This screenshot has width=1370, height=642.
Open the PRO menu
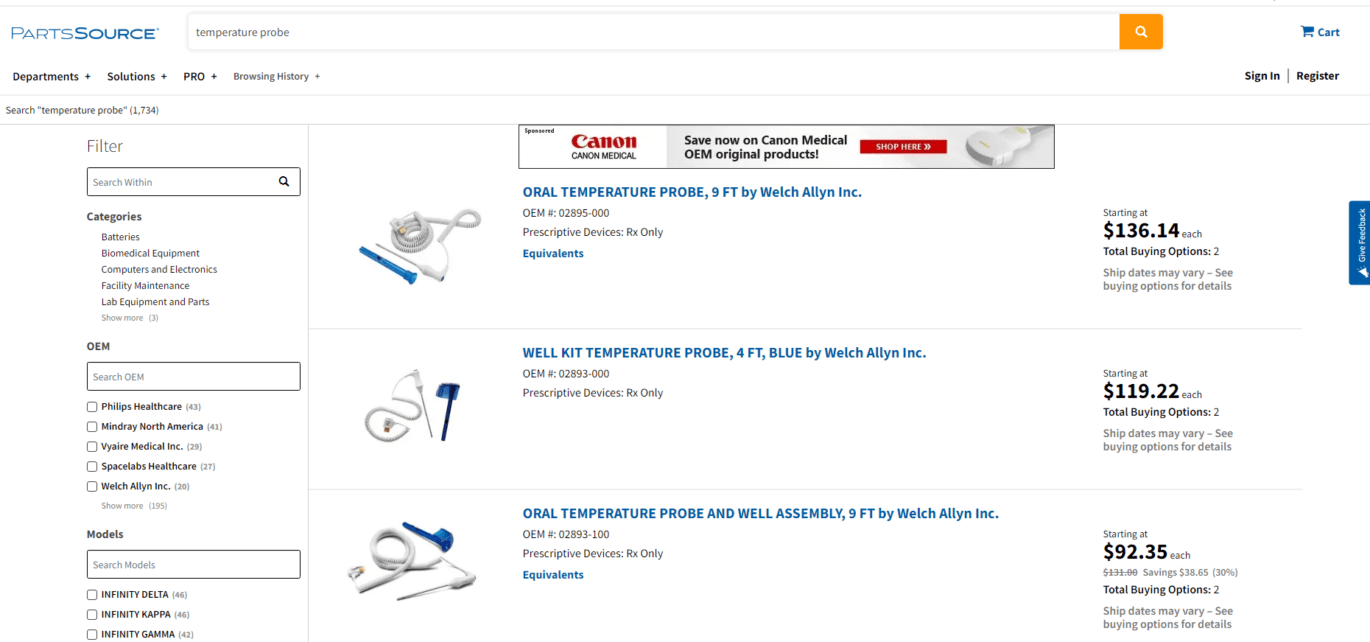[200, 77]
